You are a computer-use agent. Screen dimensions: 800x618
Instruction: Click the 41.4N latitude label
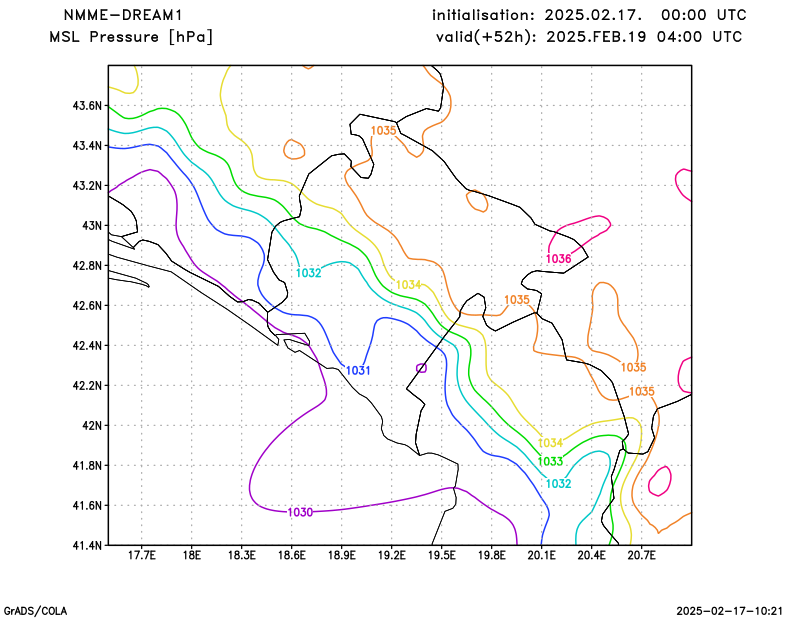tap(87, 546)
